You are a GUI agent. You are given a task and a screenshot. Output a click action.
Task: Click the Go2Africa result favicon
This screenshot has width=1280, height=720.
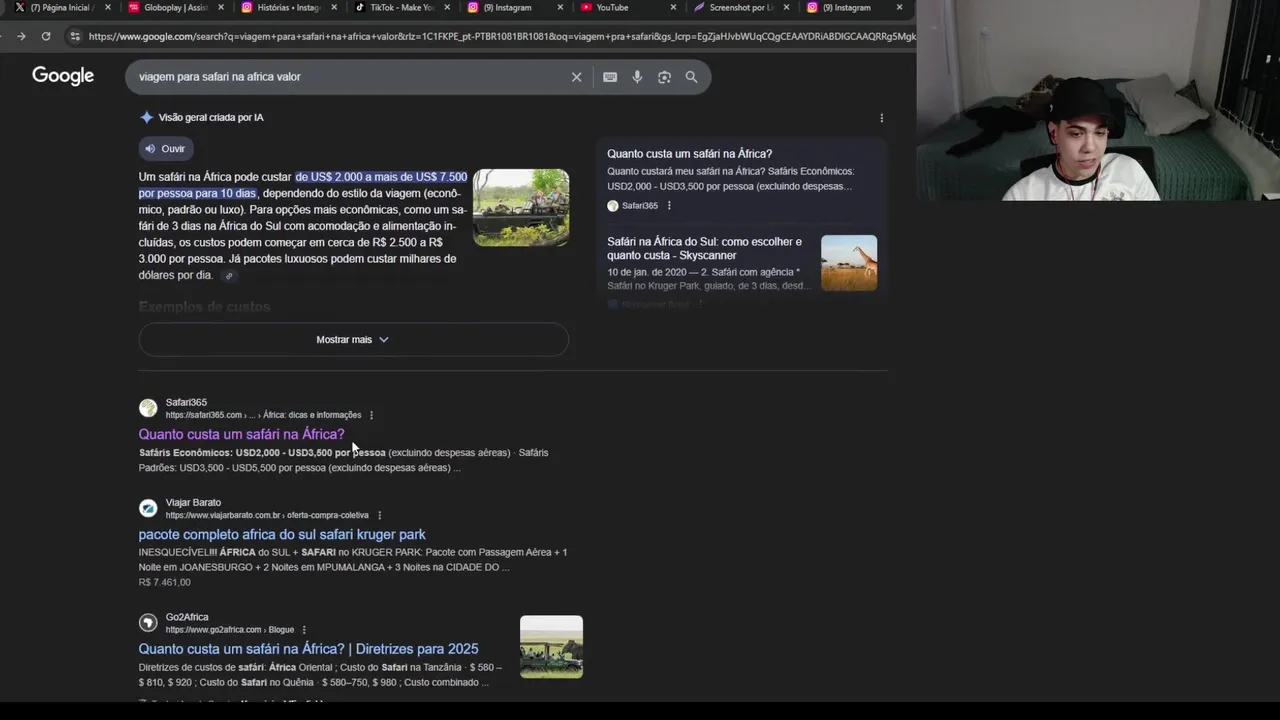(148, 623)
